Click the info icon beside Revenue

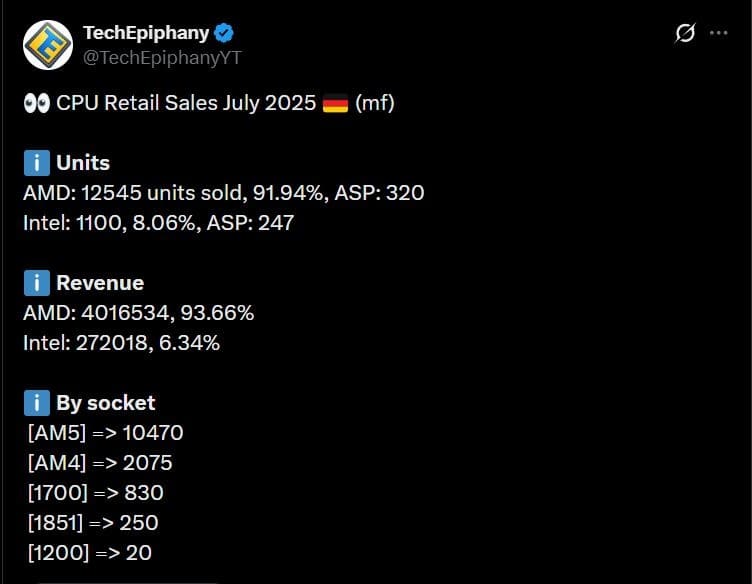click(x=36, y=283)
